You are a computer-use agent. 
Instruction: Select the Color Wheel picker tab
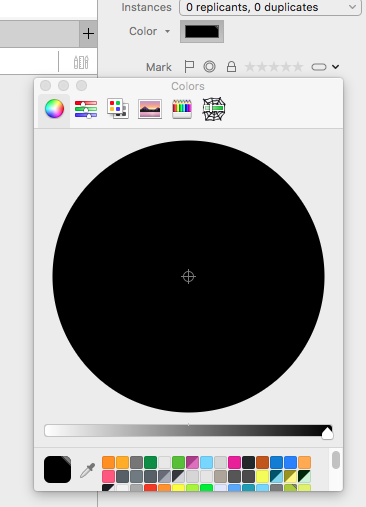54,109
